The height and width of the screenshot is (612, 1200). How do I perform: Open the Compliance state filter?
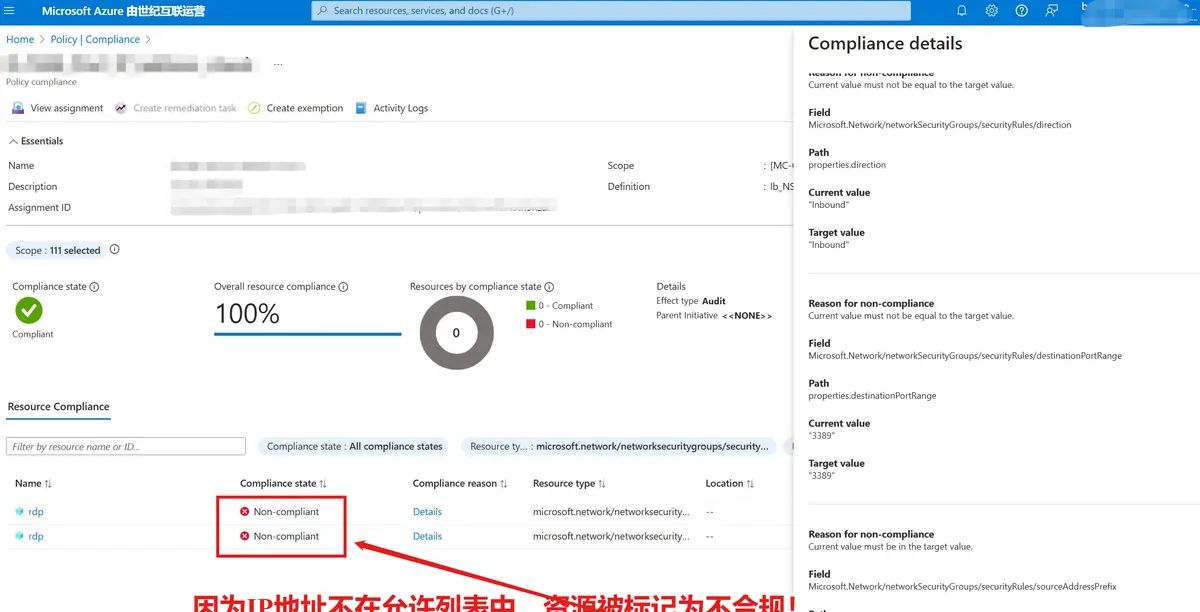coord(354,447)
